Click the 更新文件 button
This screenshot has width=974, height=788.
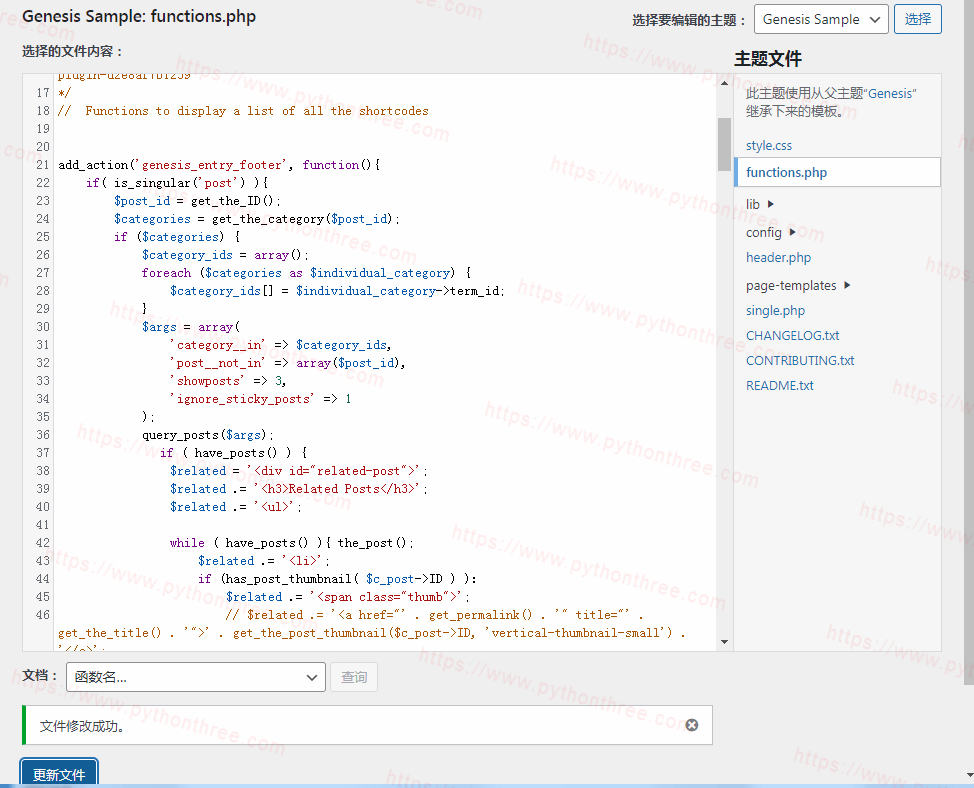tap(59, 774)
